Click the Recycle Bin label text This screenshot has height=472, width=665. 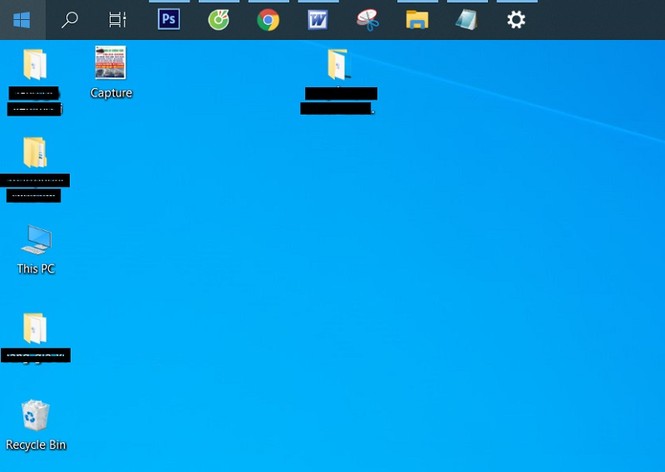pos(36,445)
